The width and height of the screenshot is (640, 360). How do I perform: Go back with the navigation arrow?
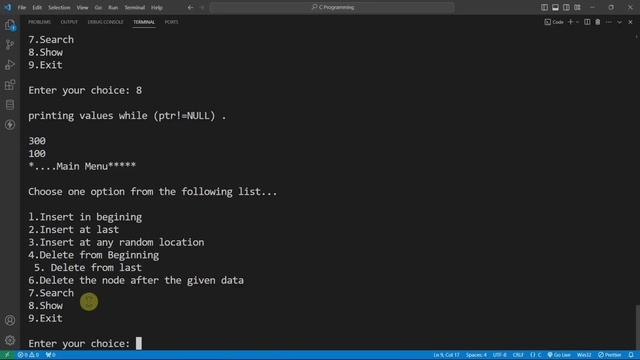[190, 7]
